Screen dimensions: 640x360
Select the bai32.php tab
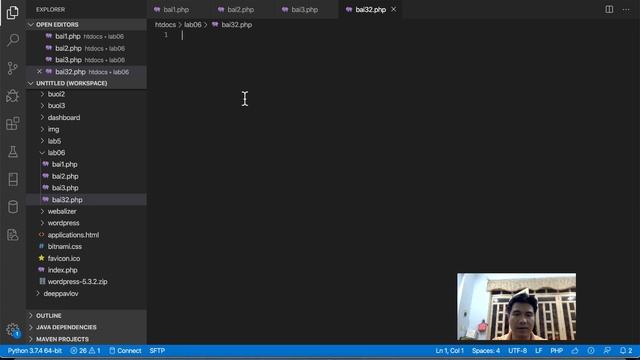tap(370, 9)
